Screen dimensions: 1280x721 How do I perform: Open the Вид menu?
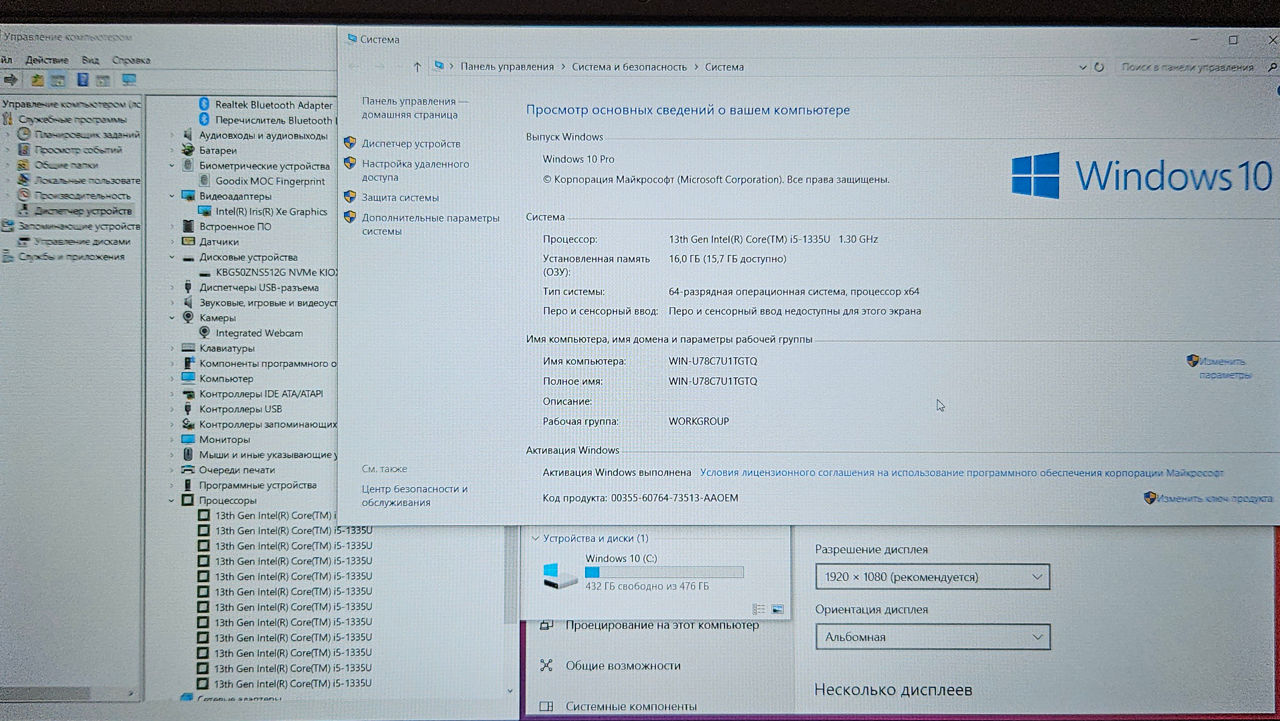pyautogui.click(x=90, y=60)
